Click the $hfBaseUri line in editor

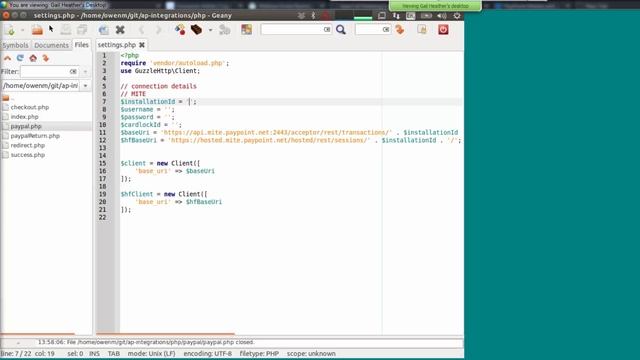pyautogui.click(x=291, y=140)
